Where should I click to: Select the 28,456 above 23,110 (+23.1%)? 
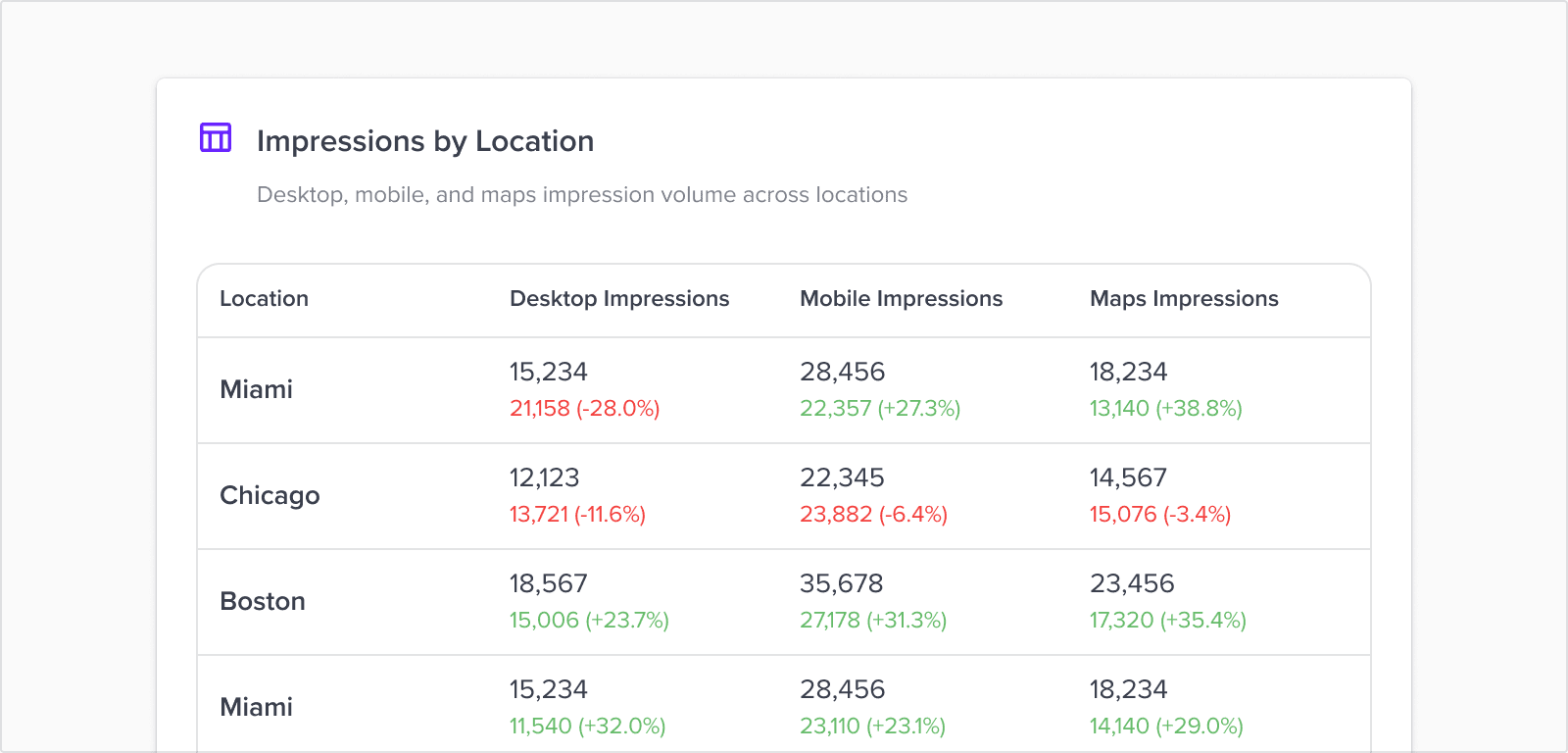tap(843, 689)
